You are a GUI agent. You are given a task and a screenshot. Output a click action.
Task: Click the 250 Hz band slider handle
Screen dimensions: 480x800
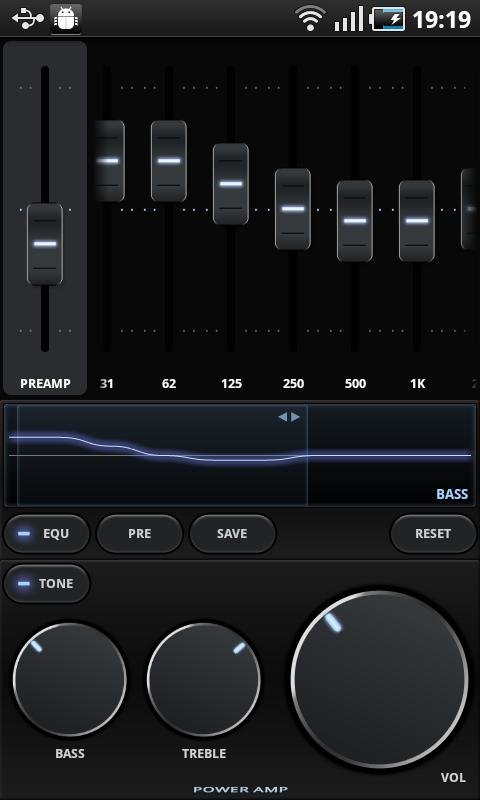(x=293, y=209)
